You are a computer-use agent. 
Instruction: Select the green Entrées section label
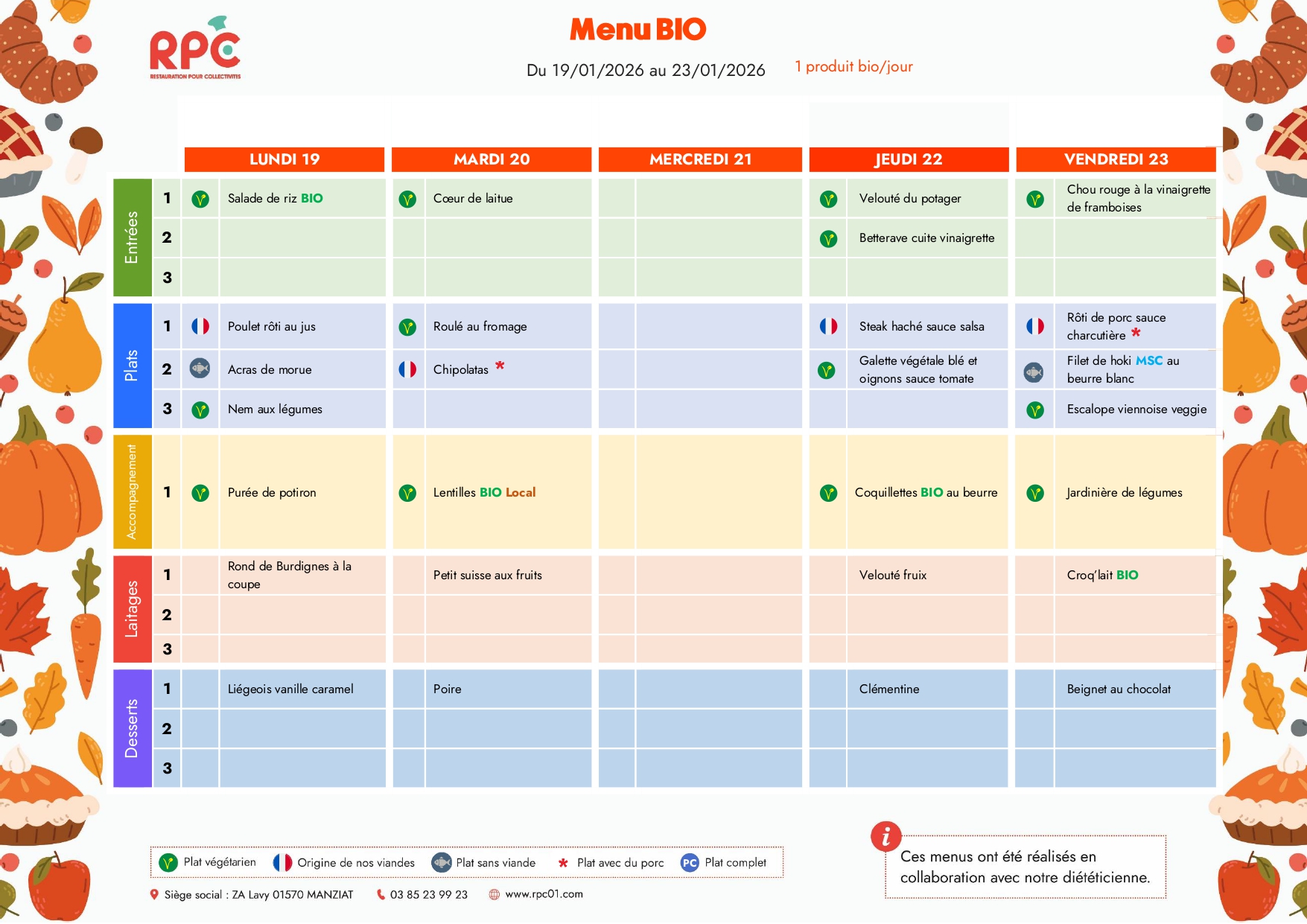(132, 238)
